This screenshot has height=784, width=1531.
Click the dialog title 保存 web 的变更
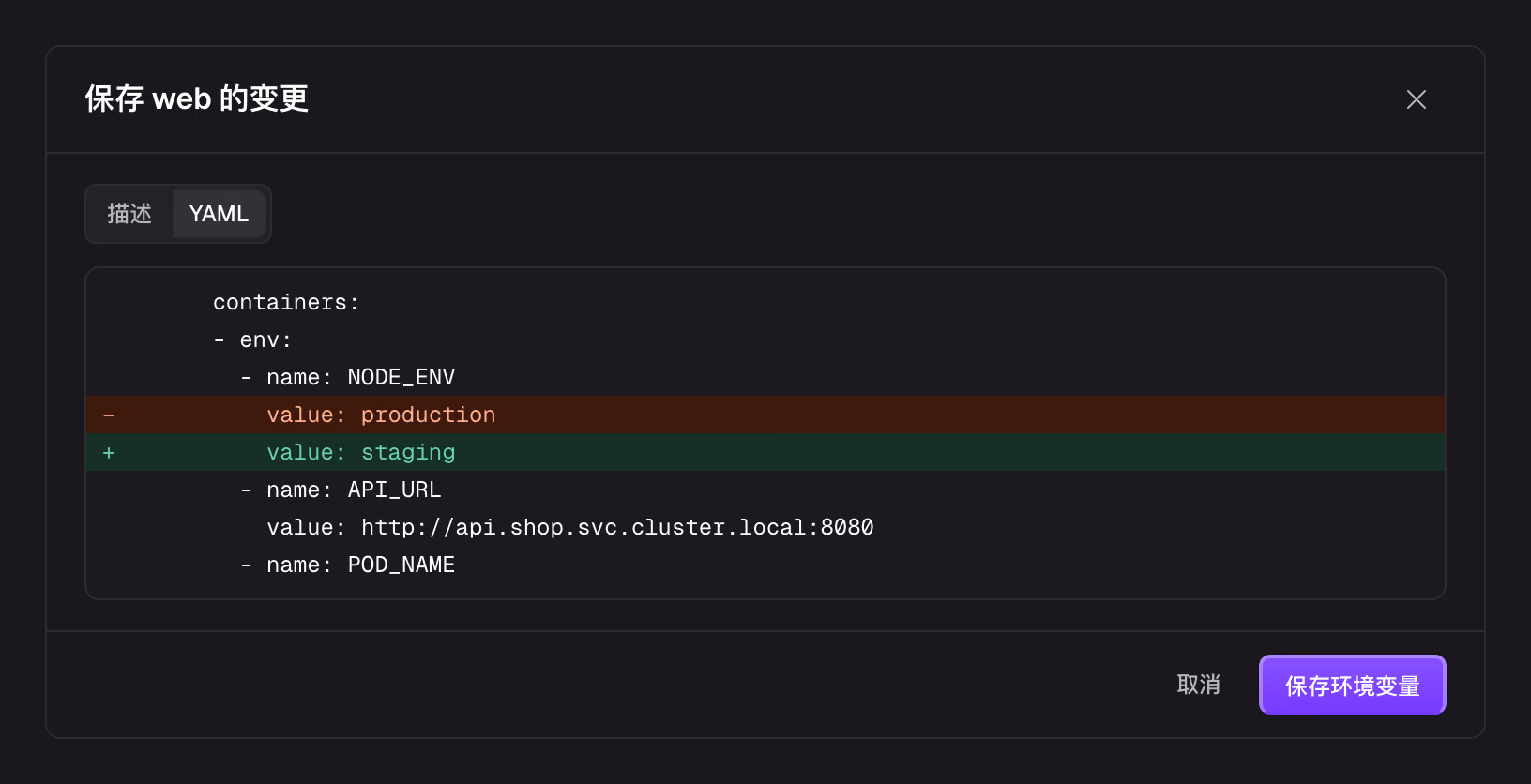[197, 98]
